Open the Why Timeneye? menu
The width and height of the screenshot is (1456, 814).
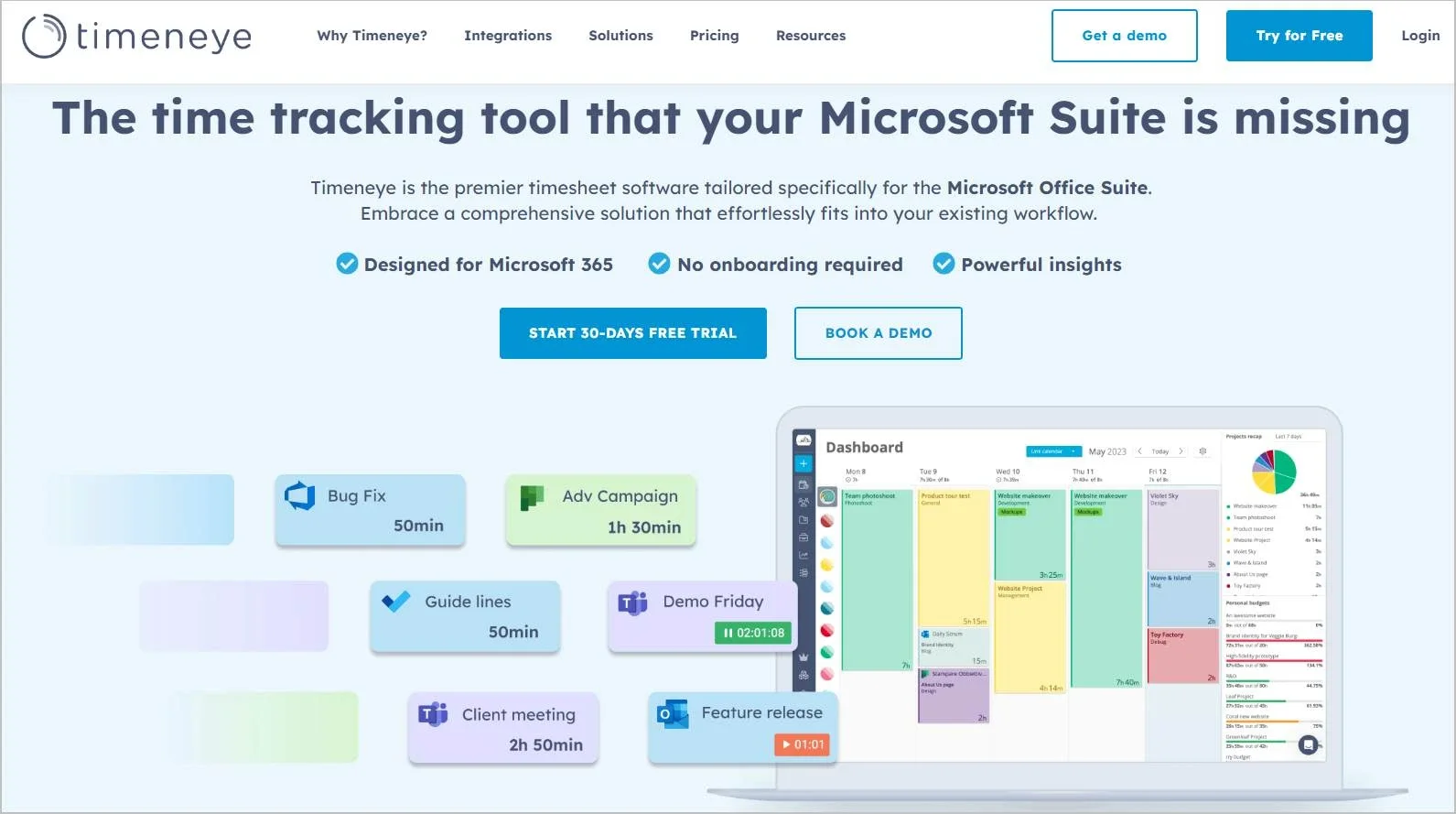click(x=372, y=36)
